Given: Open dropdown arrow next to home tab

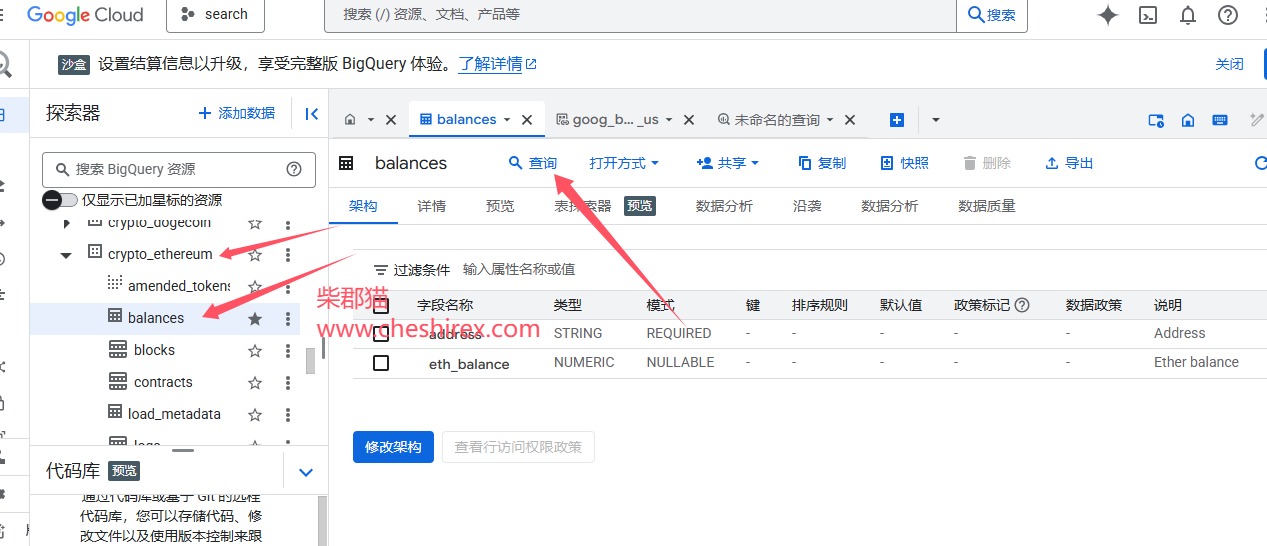Looking at the screenshot, I should [x=371, y=120].
